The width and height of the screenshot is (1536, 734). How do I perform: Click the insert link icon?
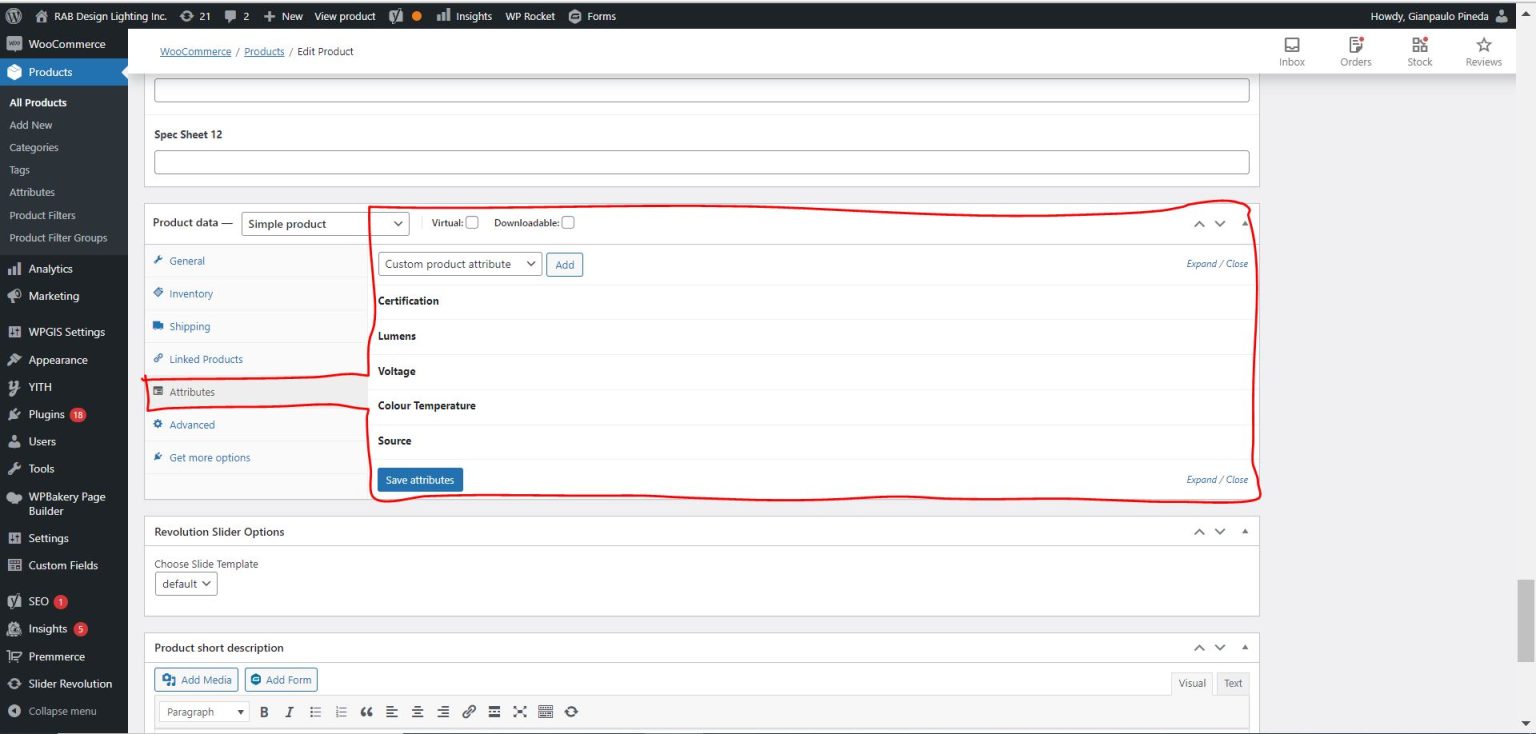[468, 712]
